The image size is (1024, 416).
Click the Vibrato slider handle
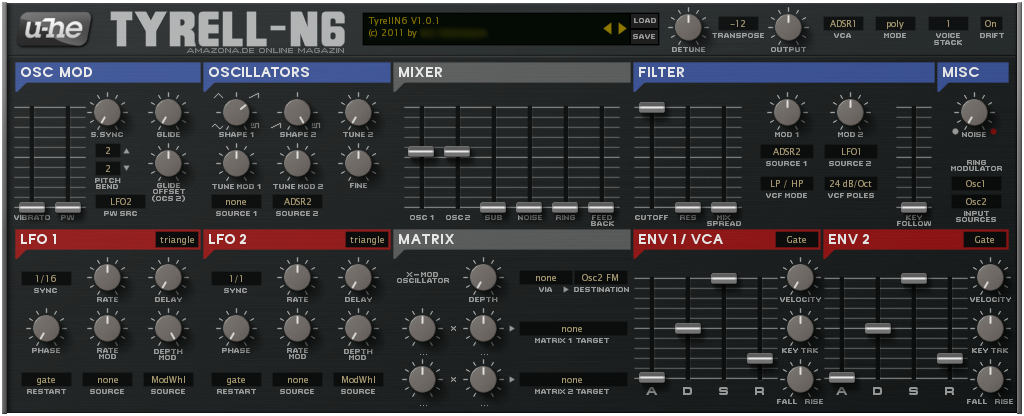coord(31,208)
